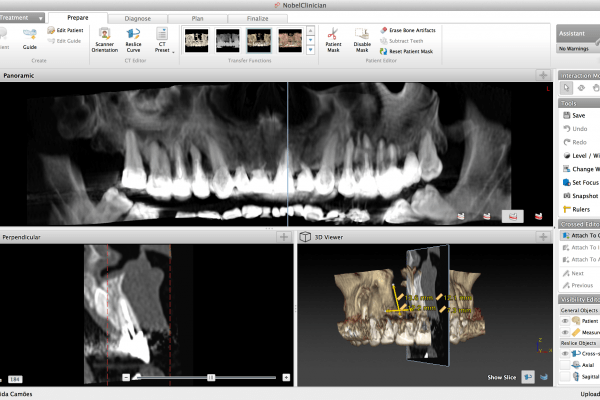Screen dimensions: 600x400
Task: Hide the Cross-section reslice object
Action: [x=564, y=353]
